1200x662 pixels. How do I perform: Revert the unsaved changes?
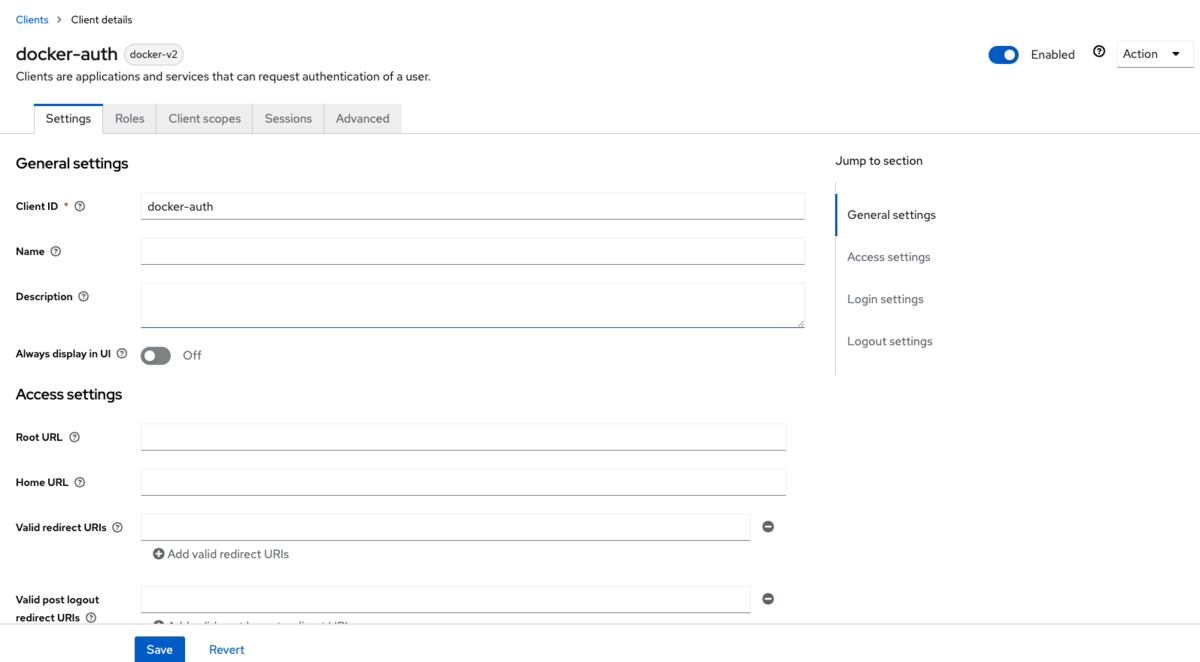[226, 649]
